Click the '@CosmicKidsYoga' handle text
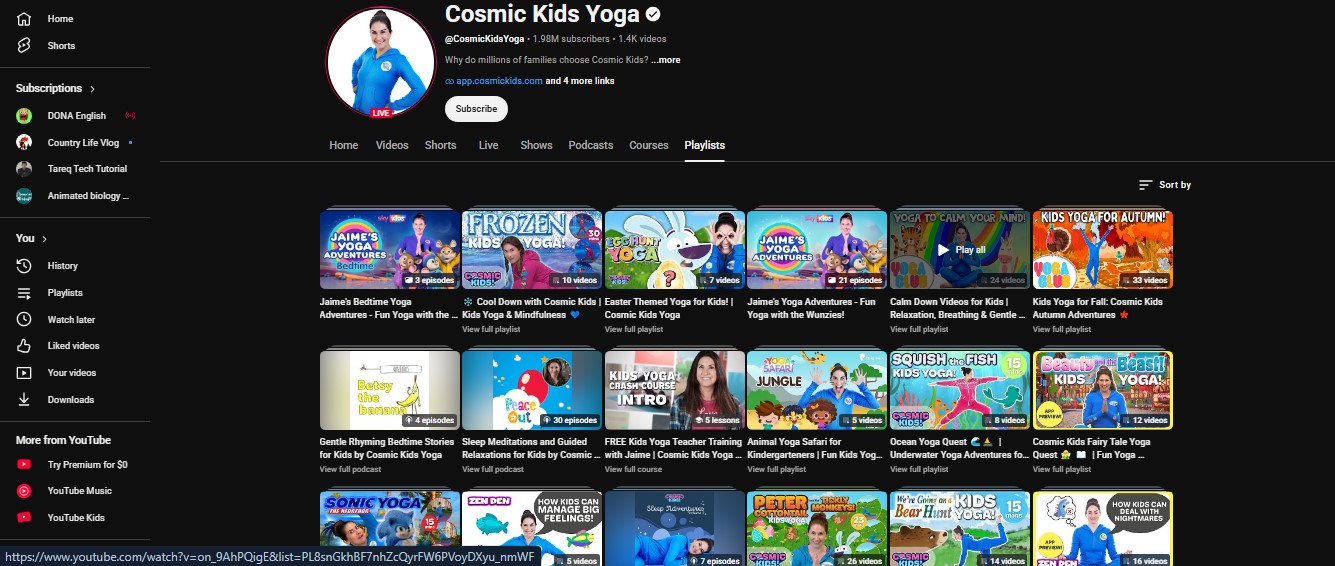Viewport: 1335px width, 566px height. click(x=484, y=39)
